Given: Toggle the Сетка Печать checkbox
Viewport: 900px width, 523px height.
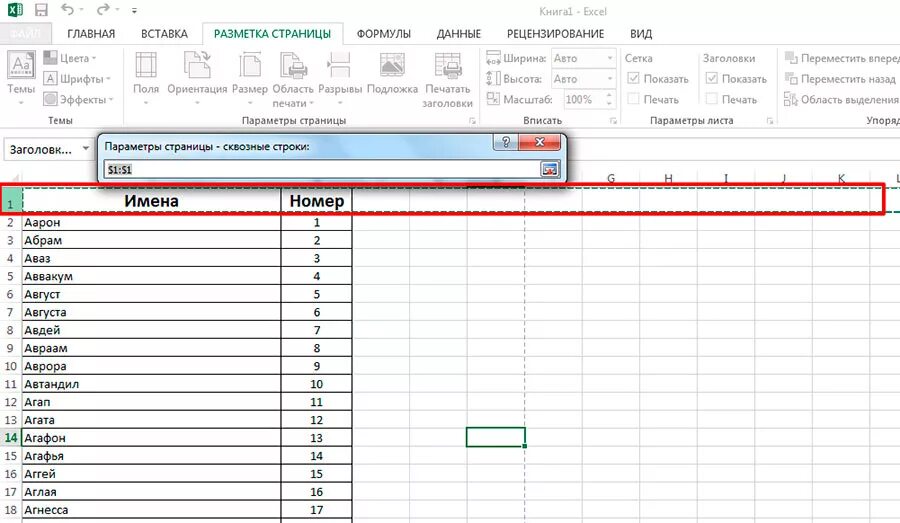Looking at the screenshot, I should [633, 99].
